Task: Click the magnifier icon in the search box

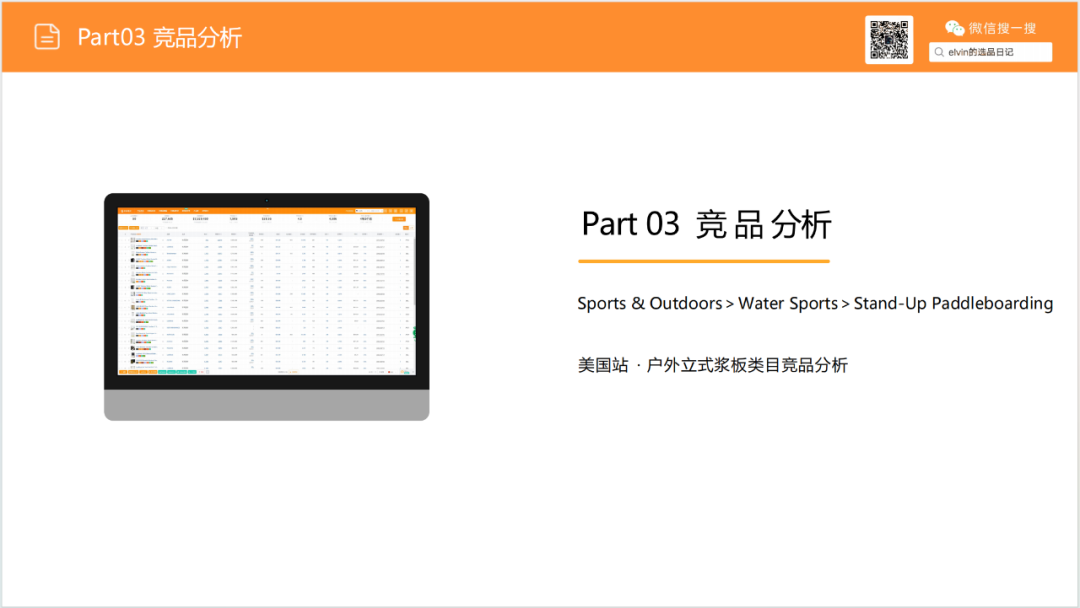Action: pyautogui.click(x=939, y=52)
